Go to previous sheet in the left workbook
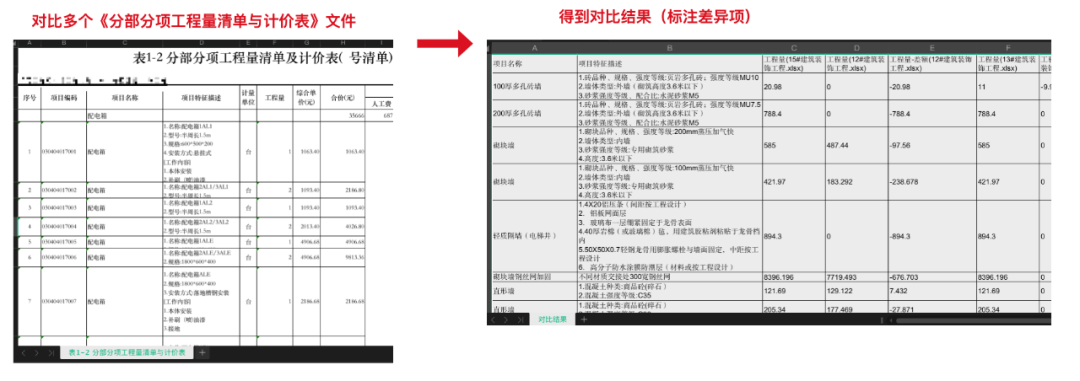Viewport: 1080px width, 381px height. coord(23,353)
